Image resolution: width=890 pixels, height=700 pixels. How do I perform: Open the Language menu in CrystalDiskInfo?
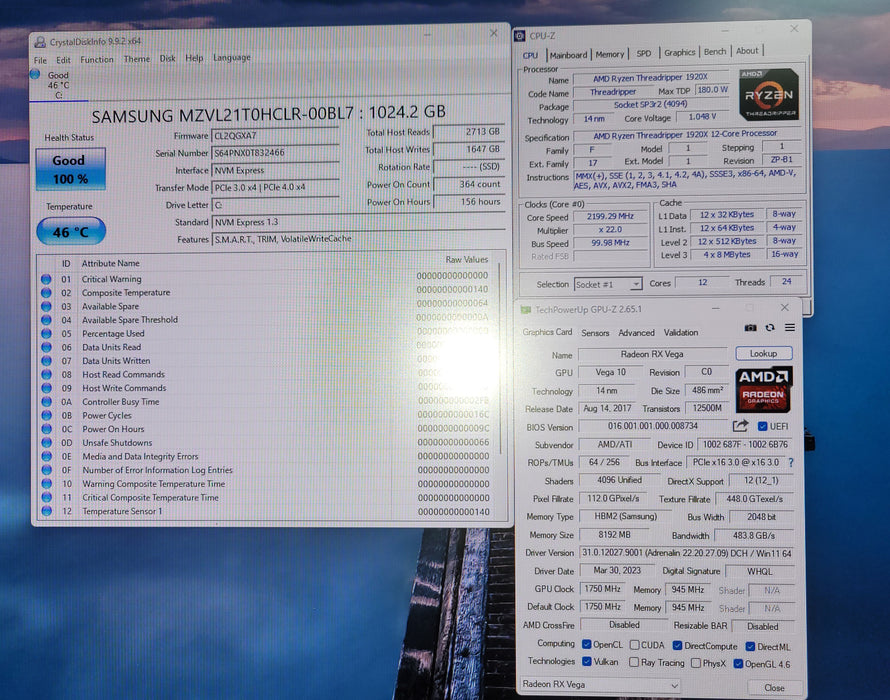(232, 58)
